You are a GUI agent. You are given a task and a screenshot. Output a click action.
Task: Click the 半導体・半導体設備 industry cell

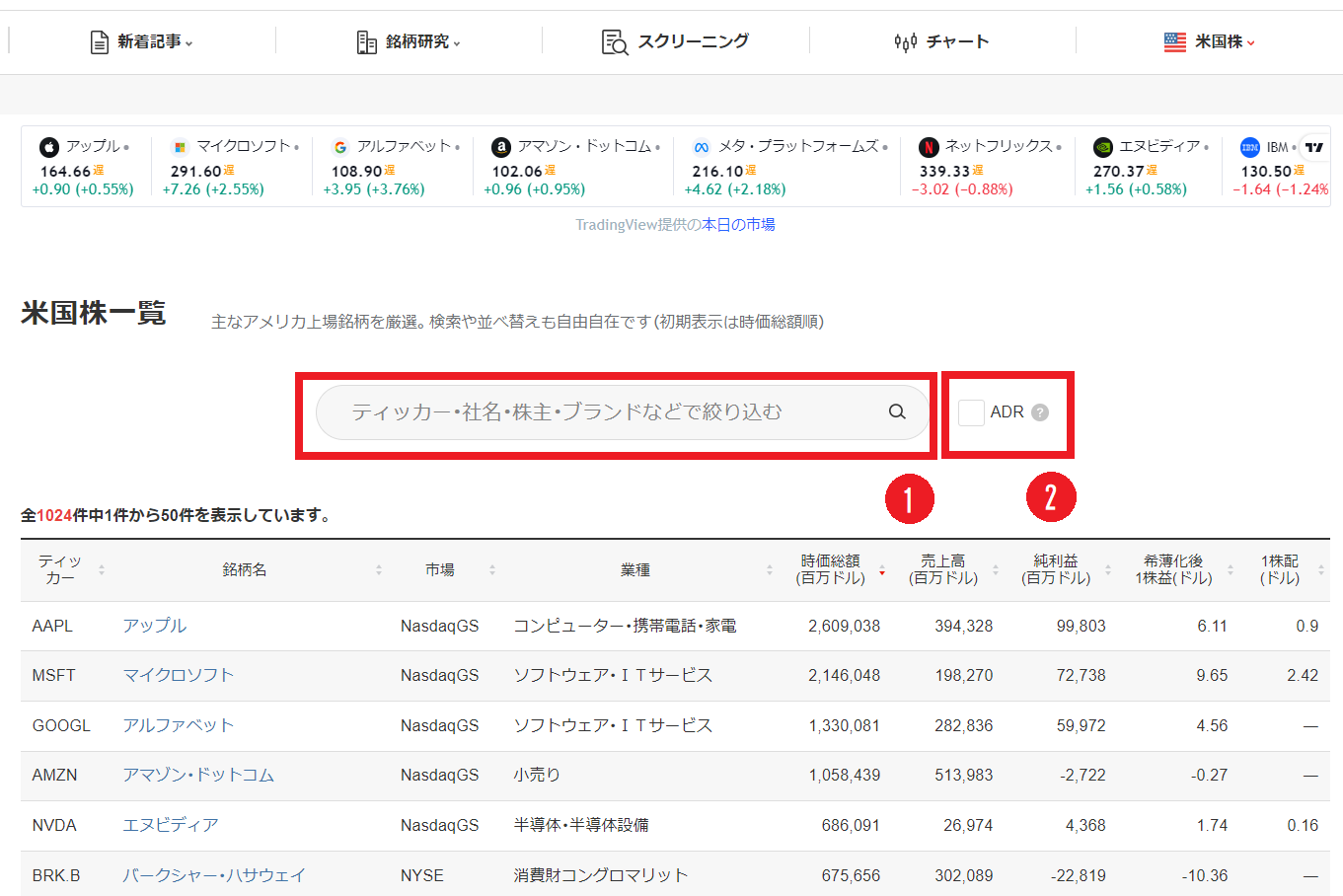(581, 825)
